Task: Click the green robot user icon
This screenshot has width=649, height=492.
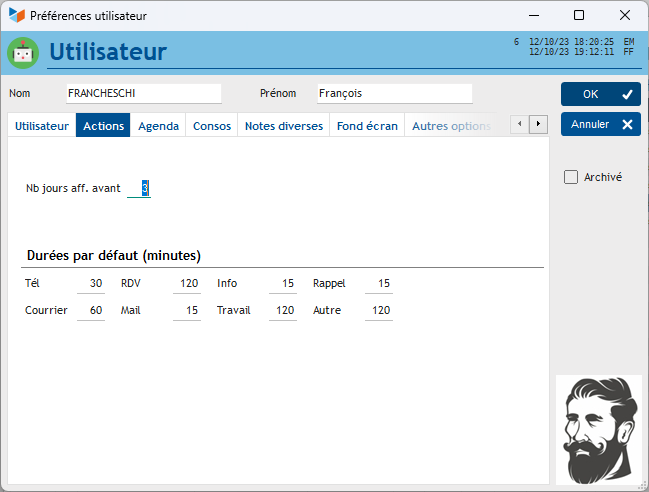Action: click(22, 53)
